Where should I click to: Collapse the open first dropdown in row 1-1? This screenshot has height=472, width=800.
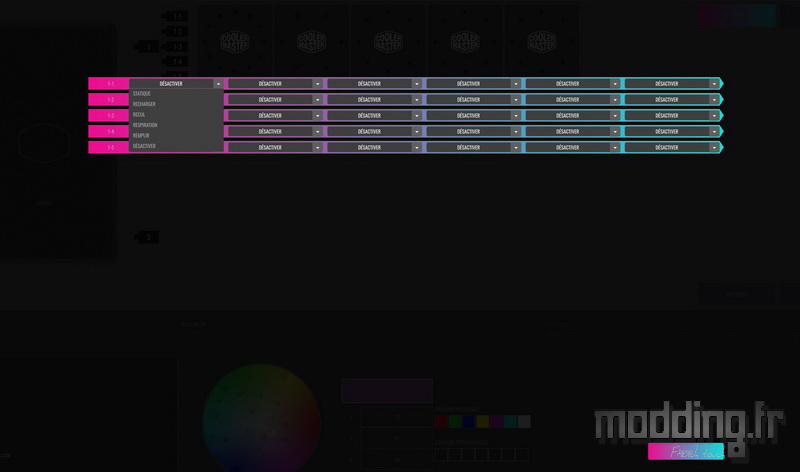click(x=218, y=84)
